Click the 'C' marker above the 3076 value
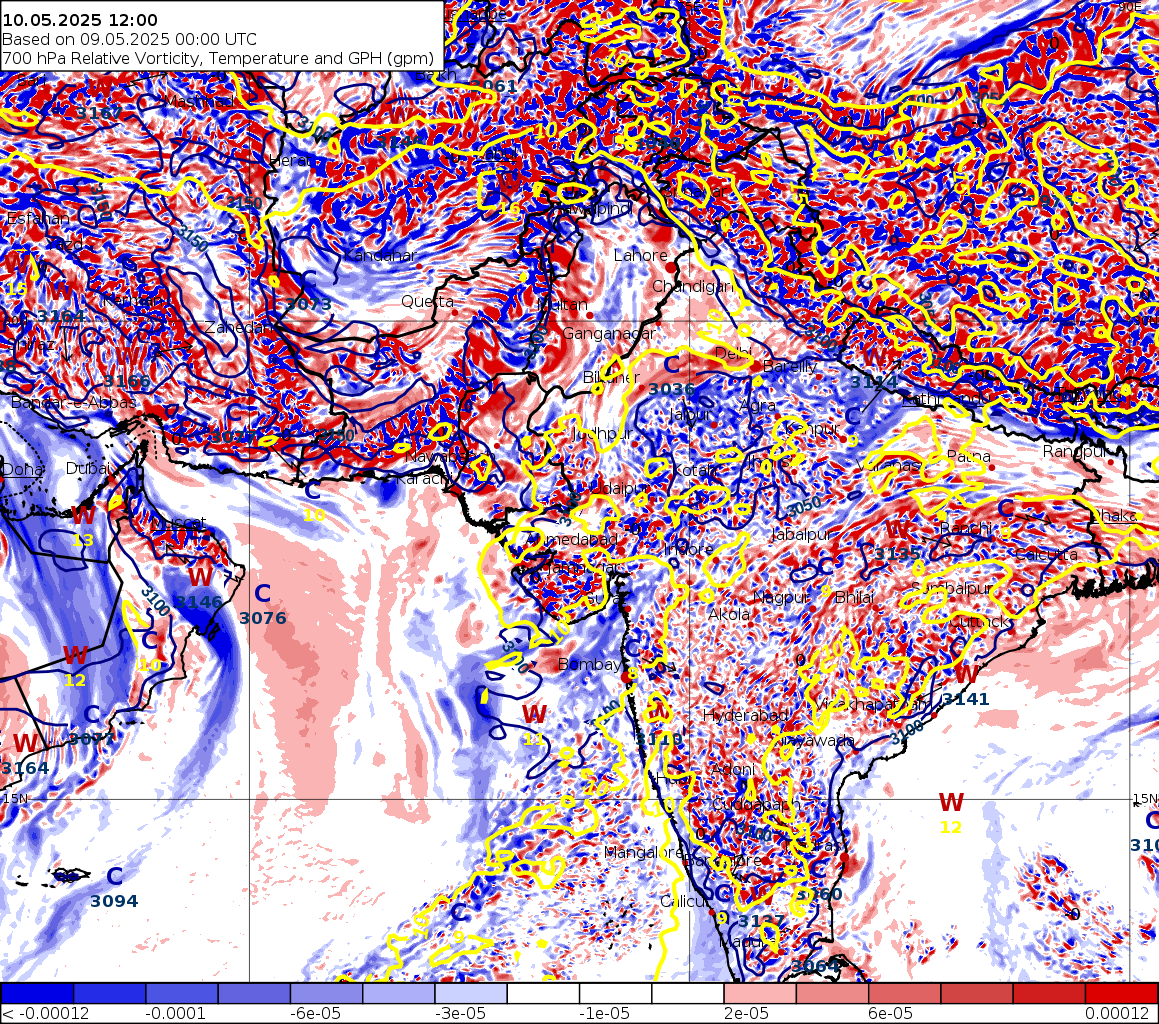Screen dimensions: 1159x1024 point(262,593)
